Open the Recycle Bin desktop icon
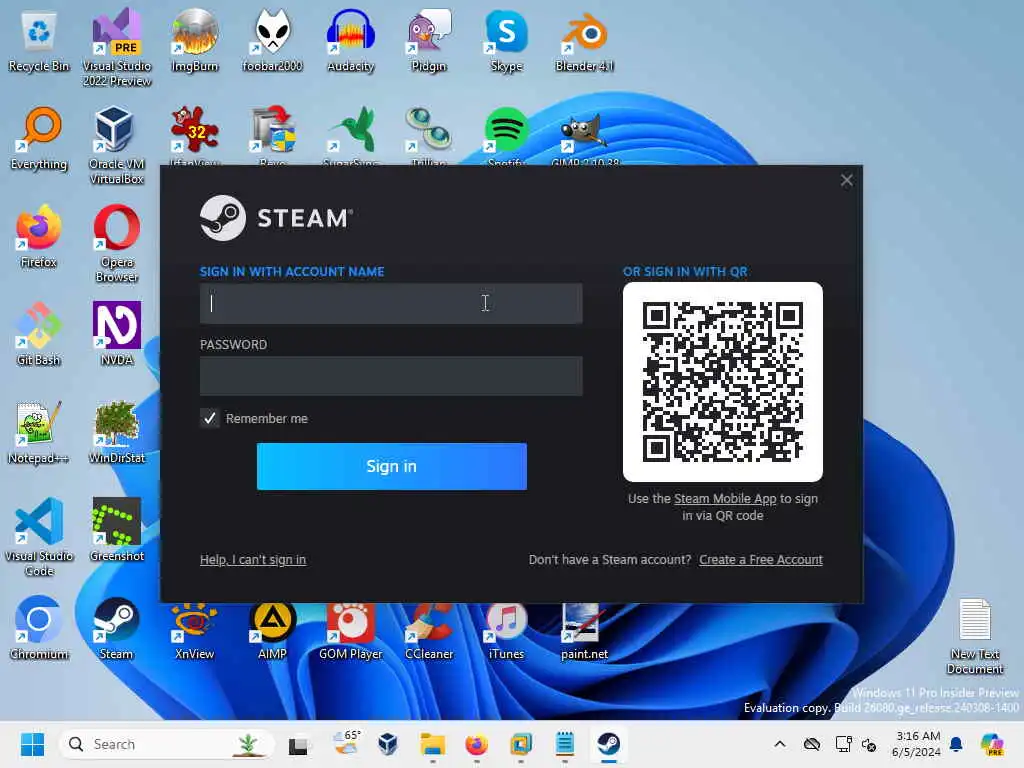Image resolution: width=1024 pixels, height=768 pixels. click(x=39, y=41)
